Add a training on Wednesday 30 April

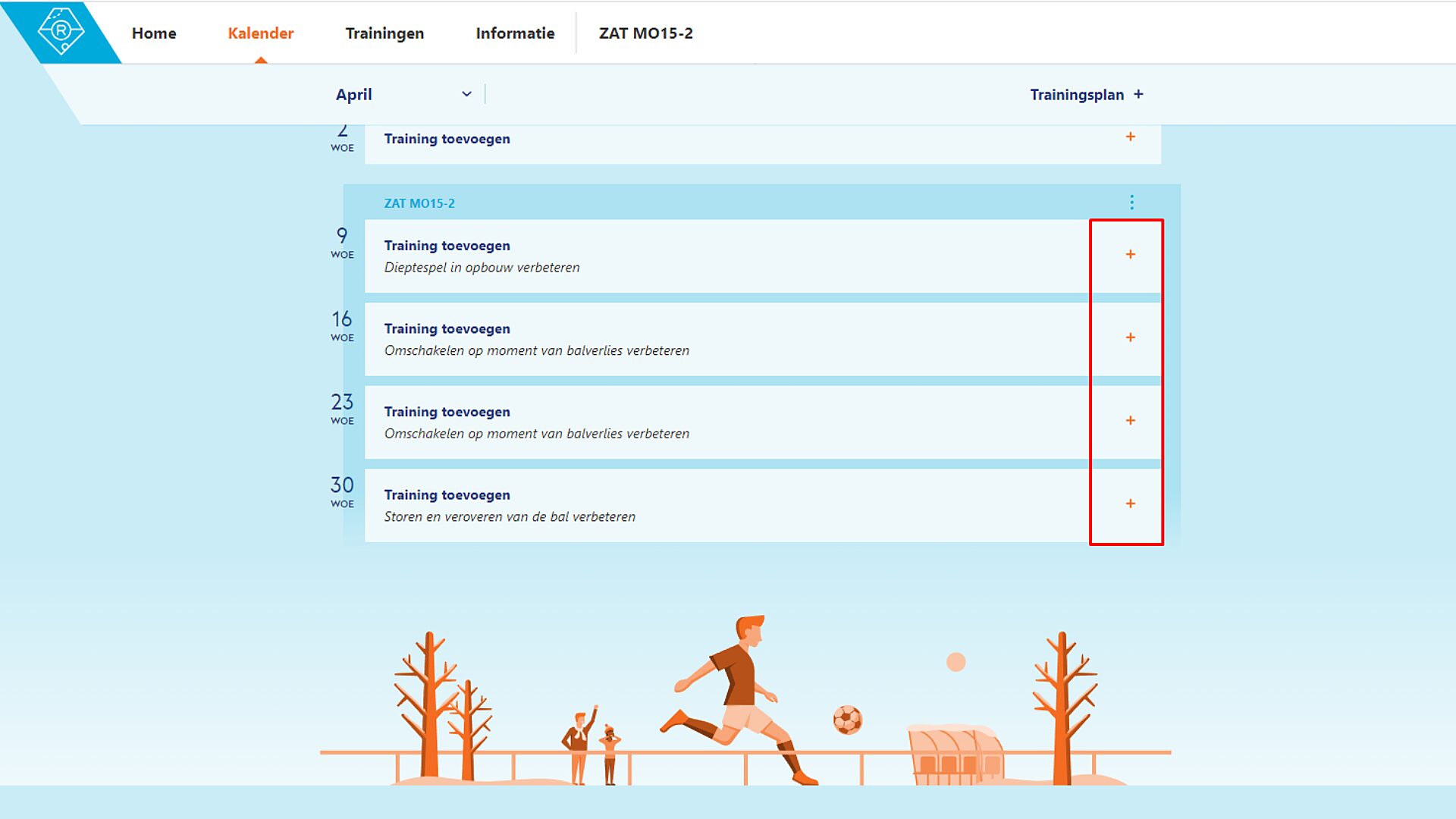[x=1130, y=503]
